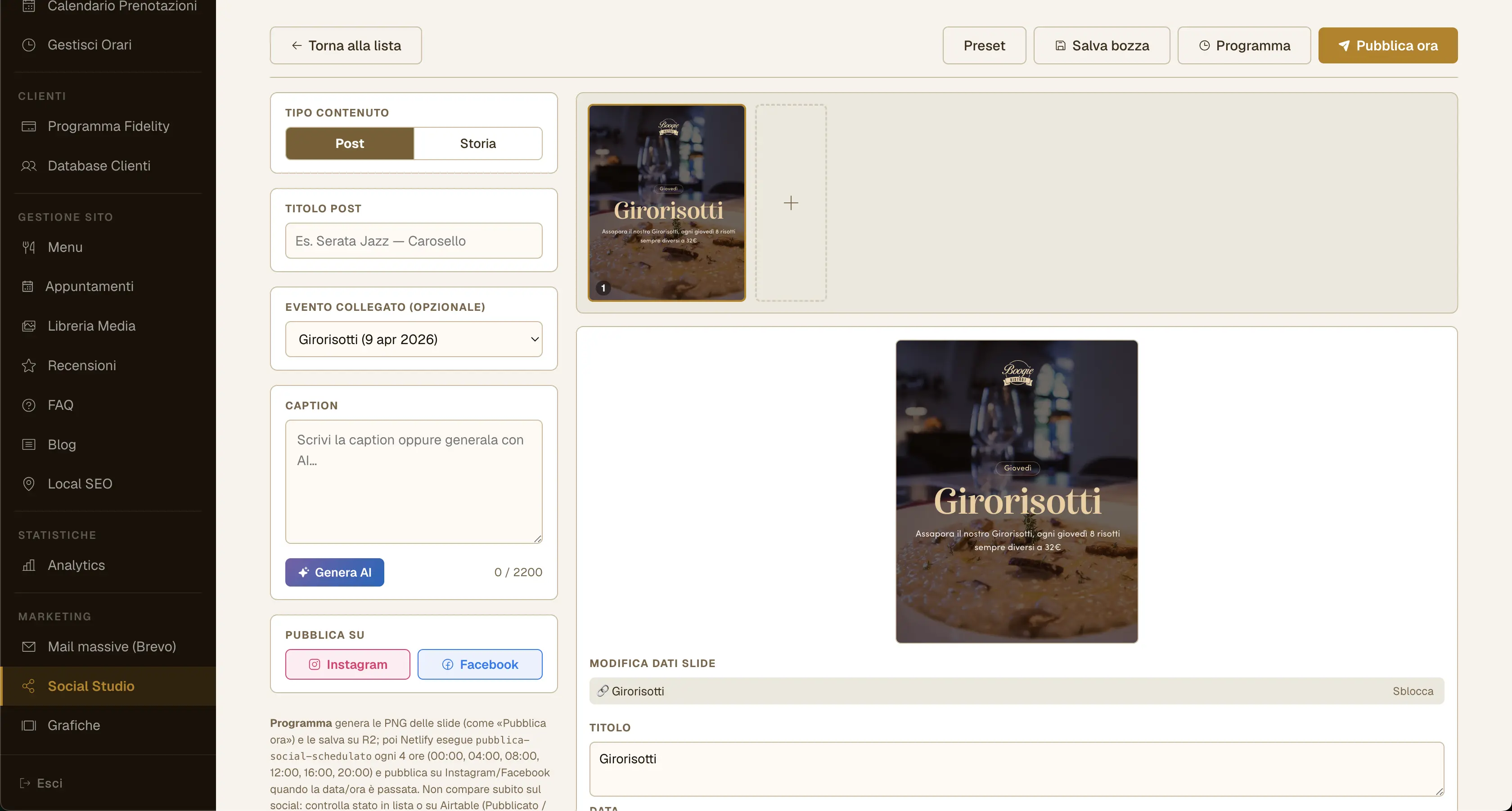Click the link icon beside Girorisotti
This screenshot has height=811, width=1512.
coord(603,691)
